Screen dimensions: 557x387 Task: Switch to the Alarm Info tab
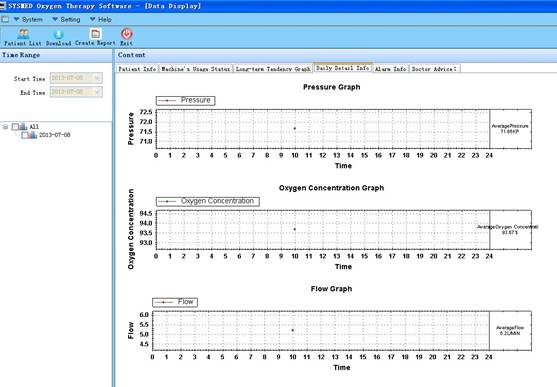click(390, 69)
